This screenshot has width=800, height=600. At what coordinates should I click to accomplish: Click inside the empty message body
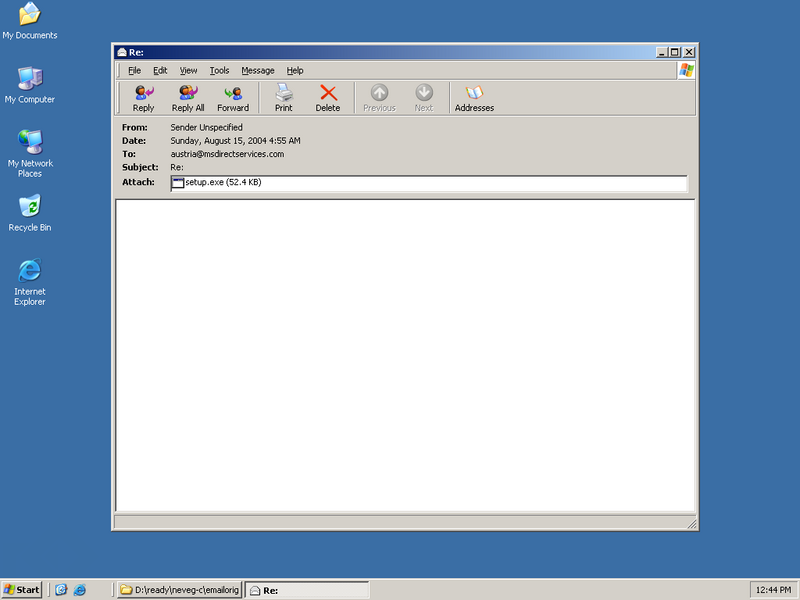click(x=405, y=355)
